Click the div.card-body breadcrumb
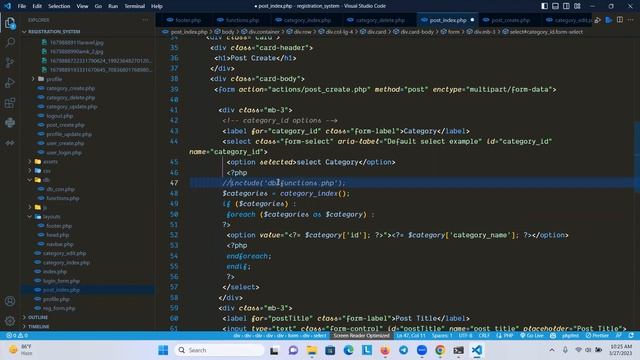The width and height of the screenshot is (640, 360). point(417,32)
